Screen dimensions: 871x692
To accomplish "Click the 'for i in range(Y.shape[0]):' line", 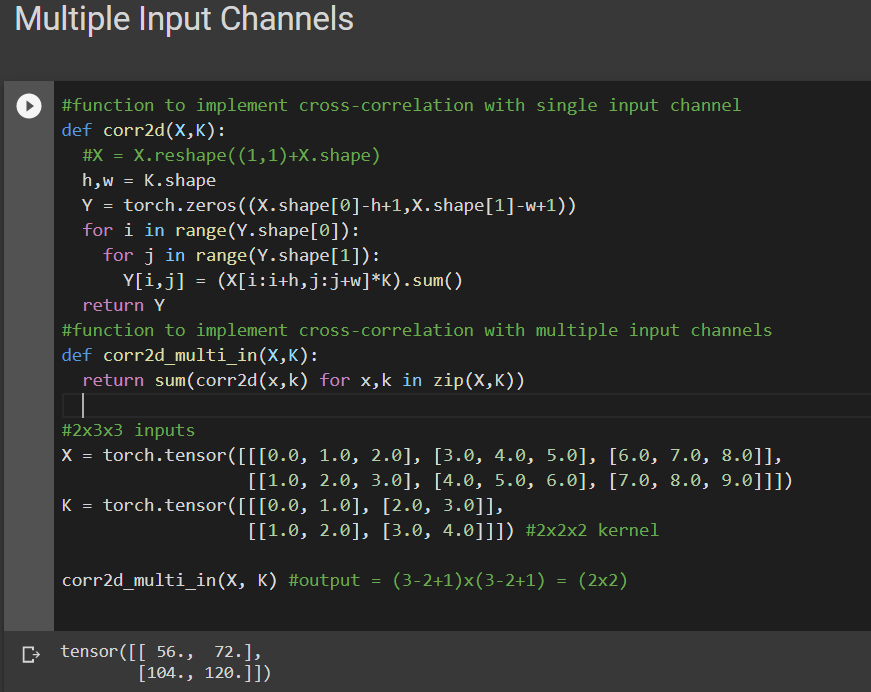I will (x=221, y=230).
